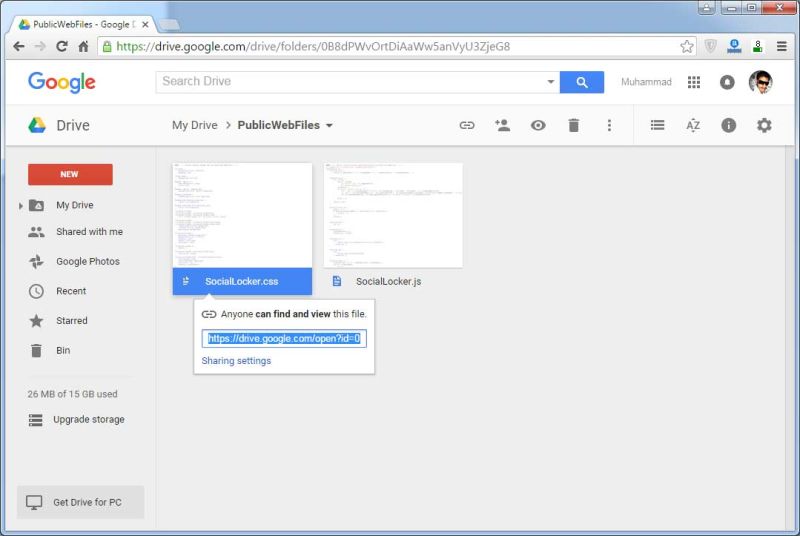Open the AZ sort options
Screen dimensions: 800x536
693,125
